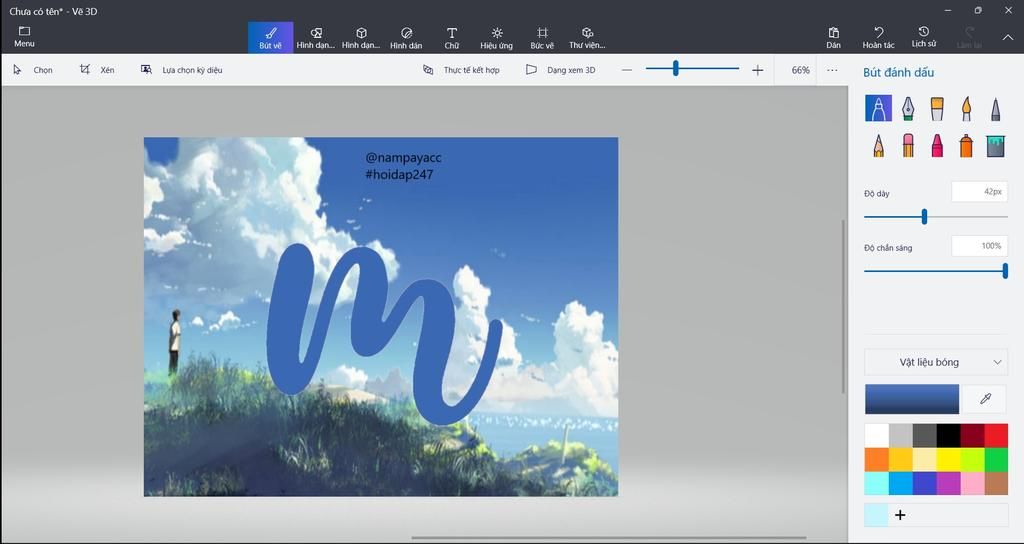The image size is (1024, 544).
Task: Collapse the ribbon with the chevron arrow
Action: click(1008, 37)
